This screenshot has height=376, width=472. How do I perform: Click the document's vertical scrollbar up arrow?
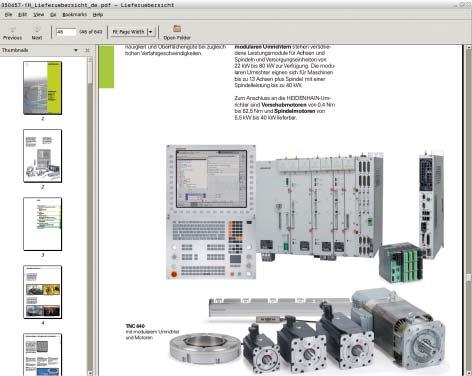click(x=469, y=48)
